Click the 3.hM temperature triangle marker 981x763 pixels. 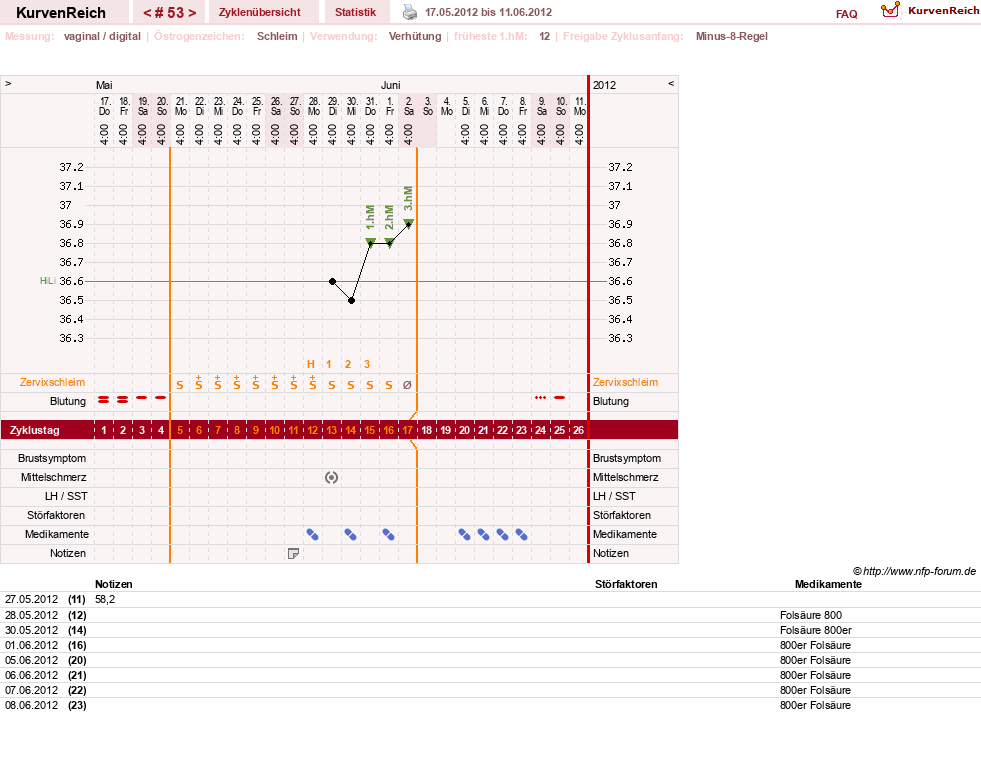(x=409, y=223)
